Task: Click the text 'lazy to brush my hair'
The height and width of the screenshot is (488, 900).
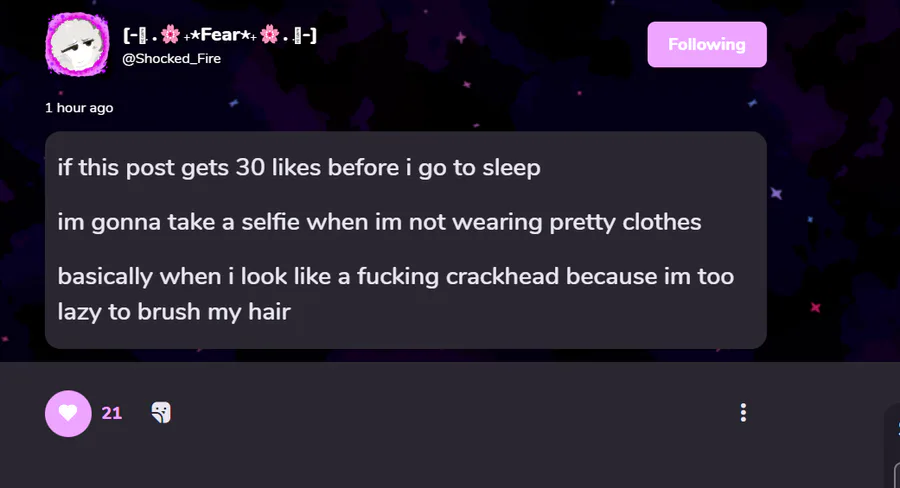Action: coord(174,312)
